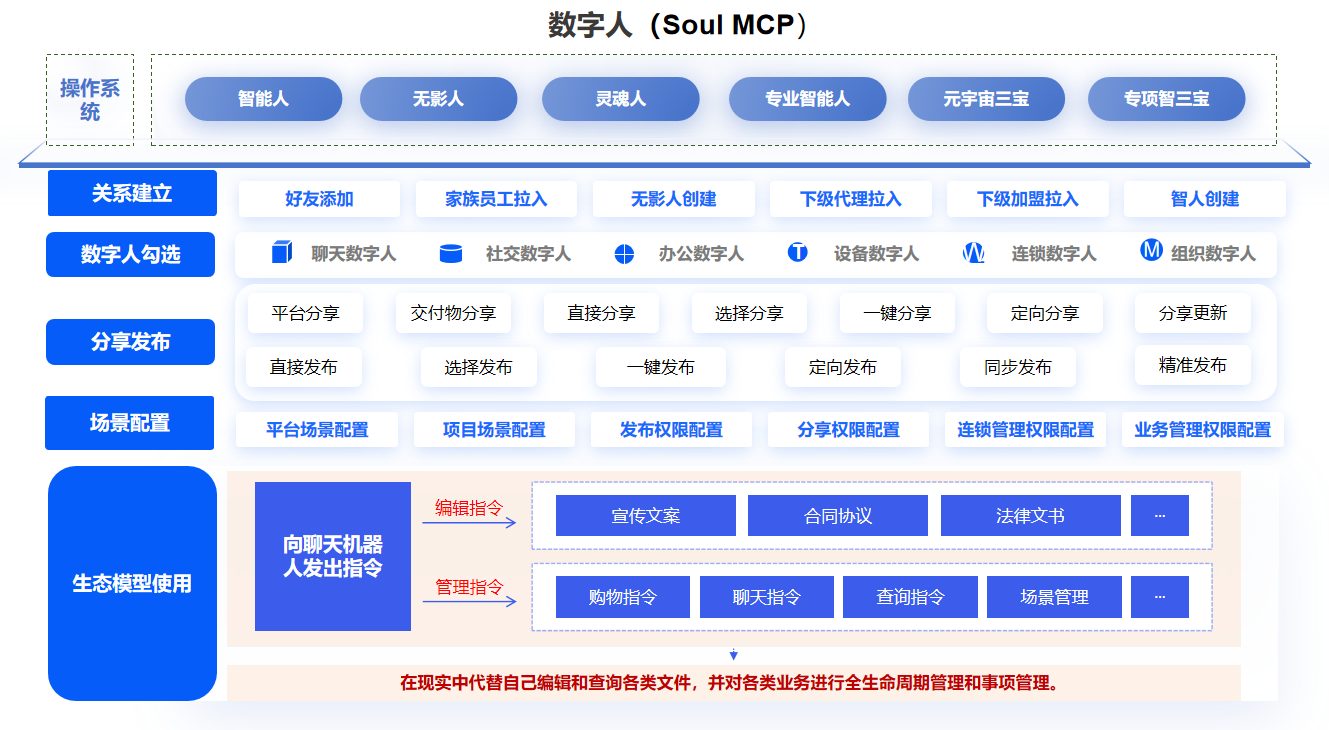1329x730 pixels.
Task: Choose 无影人创建
Action: click(673, 199)
